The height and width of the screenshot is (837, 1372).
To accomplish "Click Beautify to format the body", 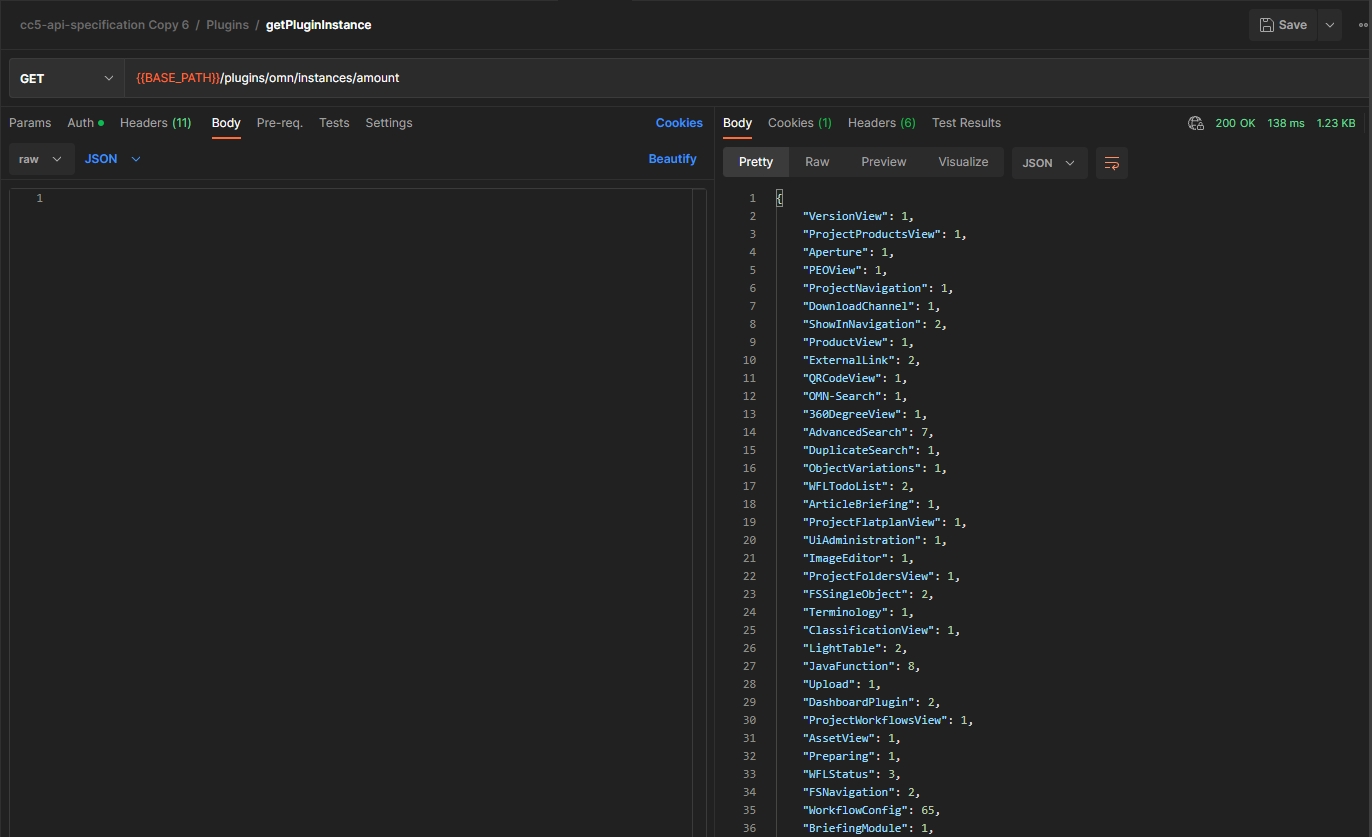I will click(x=672, y=159).
